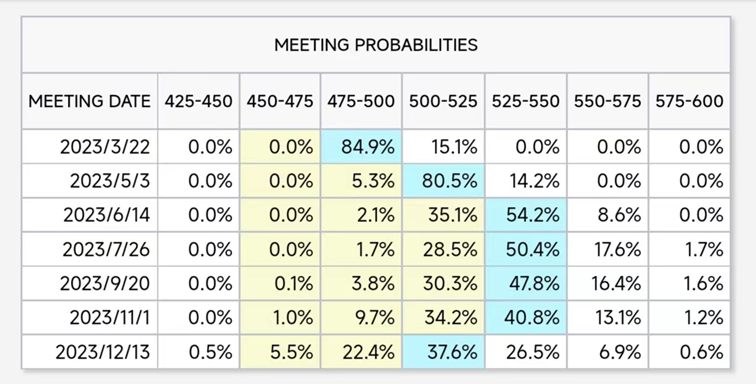Click the 54.2% highlighted cell
Screen dimensions: 756x384
[x=526, y=215]
